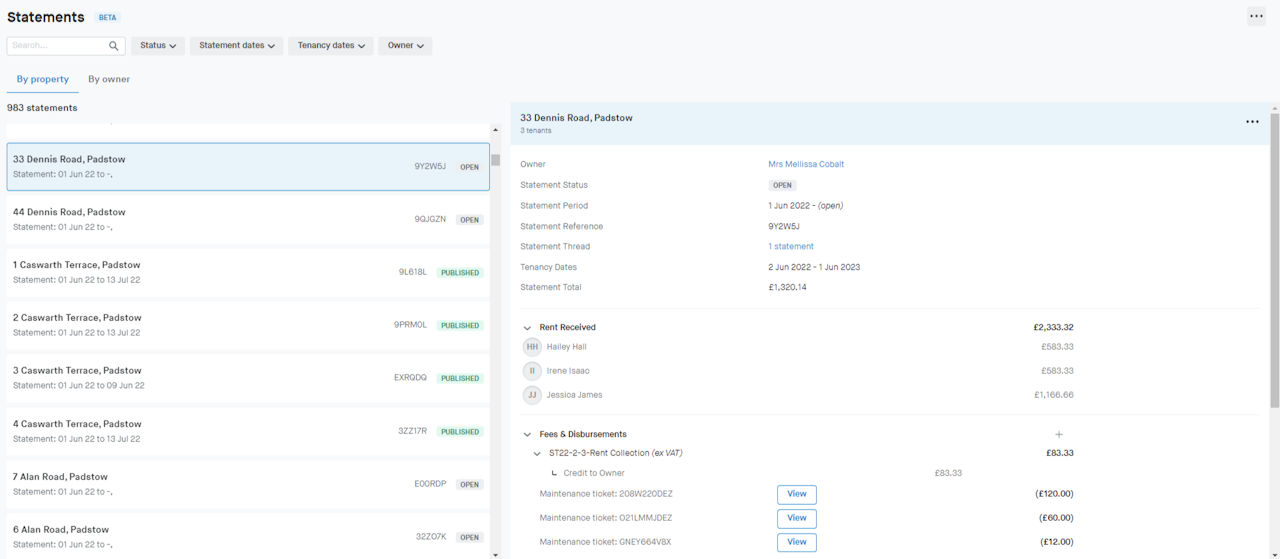The image size is (1280, 559).
Task: Collapse the Fees & Disbursements section
Action: point(527,435)
